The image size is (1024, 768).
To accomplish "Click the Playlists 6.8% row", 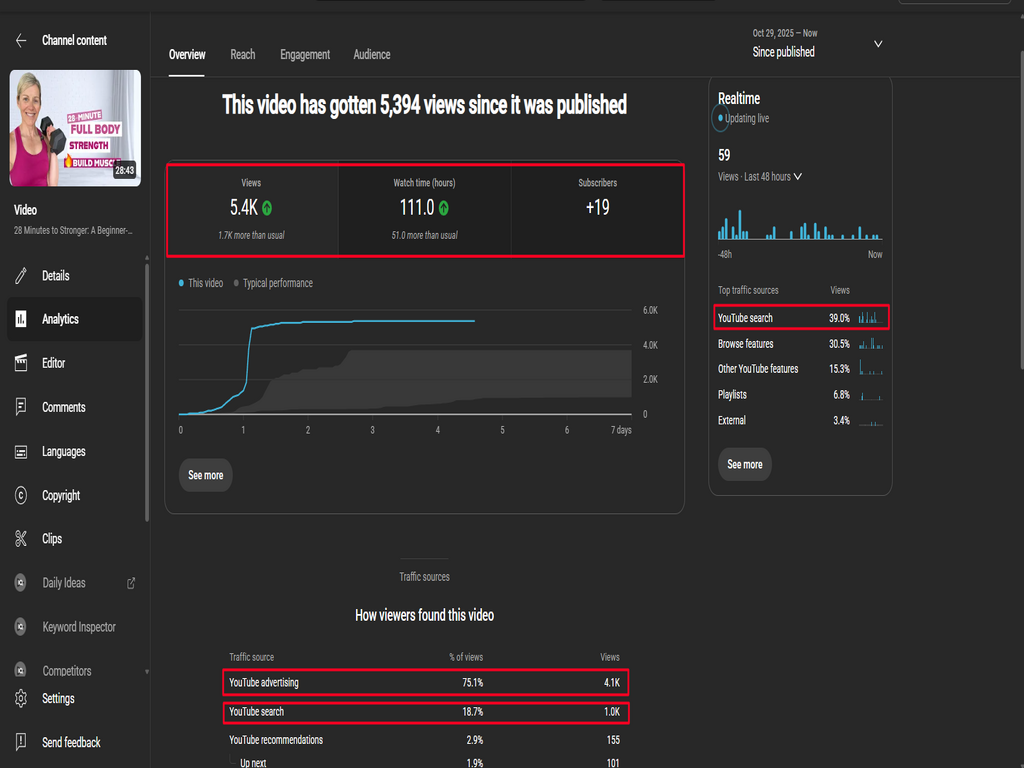I will pyautogui.click(x=800, y=394).
